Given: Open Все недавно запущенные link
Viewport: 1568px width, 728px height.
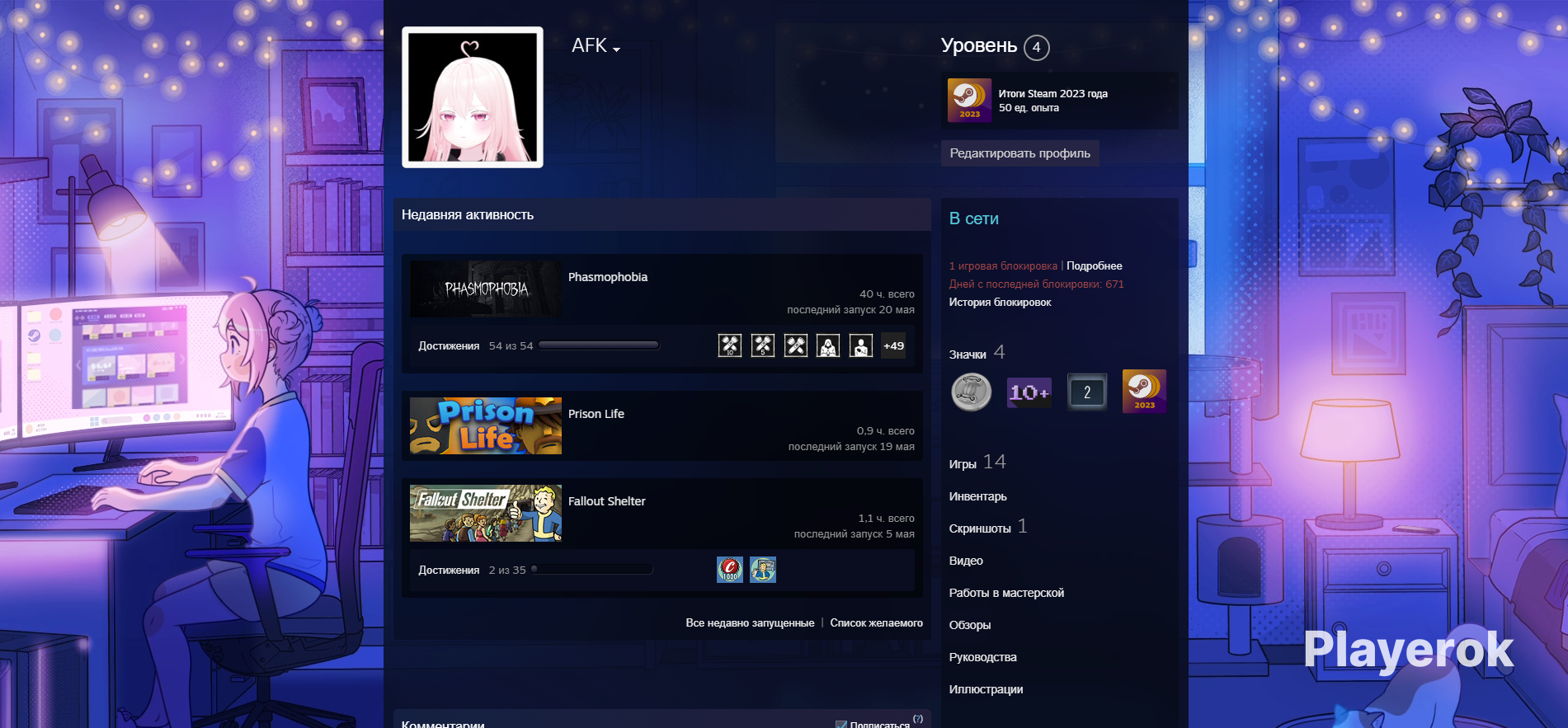Looking at the screenshot, I should (x=750, y=622).
